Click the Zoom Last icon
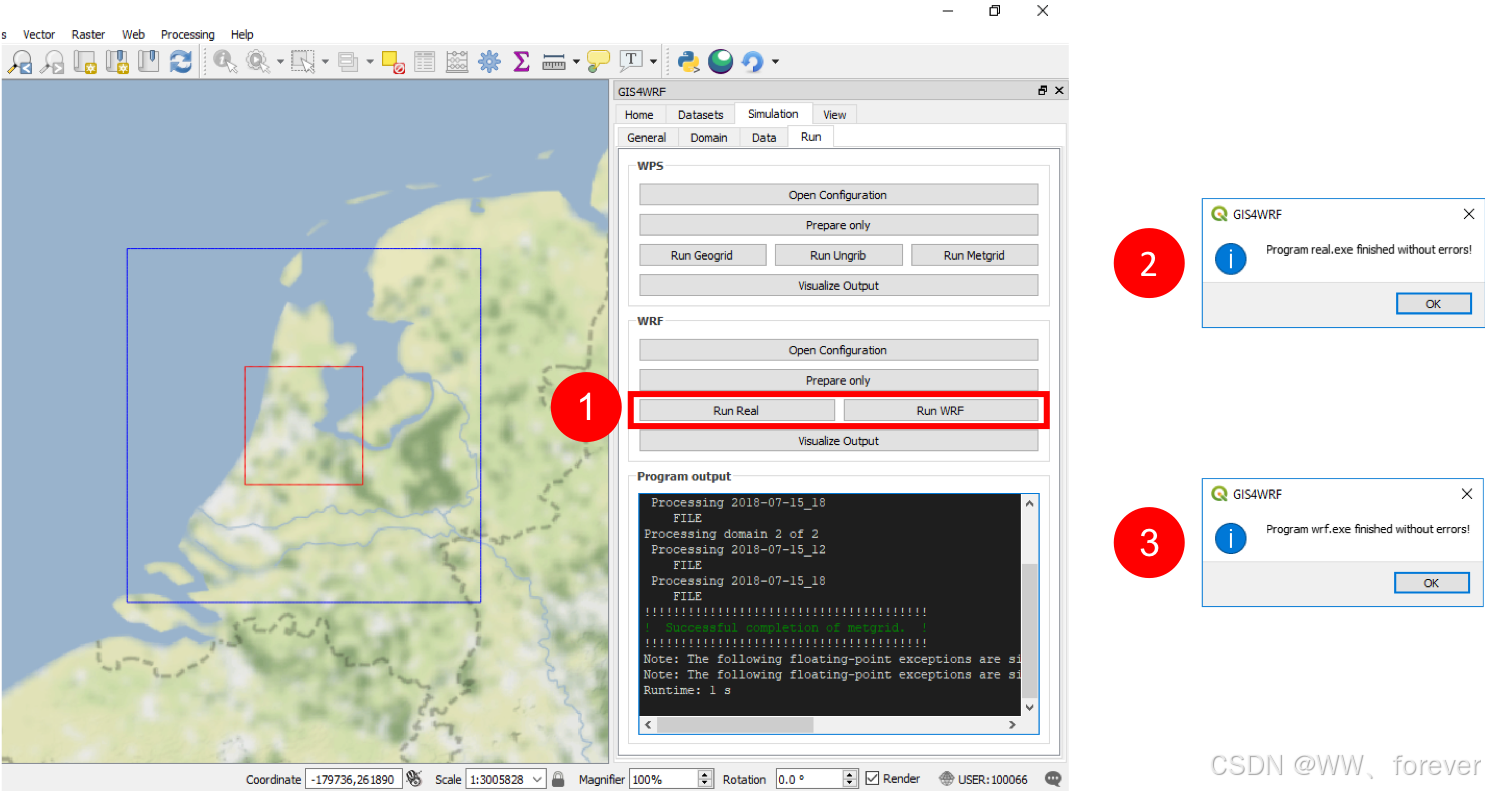 [19, 62]
